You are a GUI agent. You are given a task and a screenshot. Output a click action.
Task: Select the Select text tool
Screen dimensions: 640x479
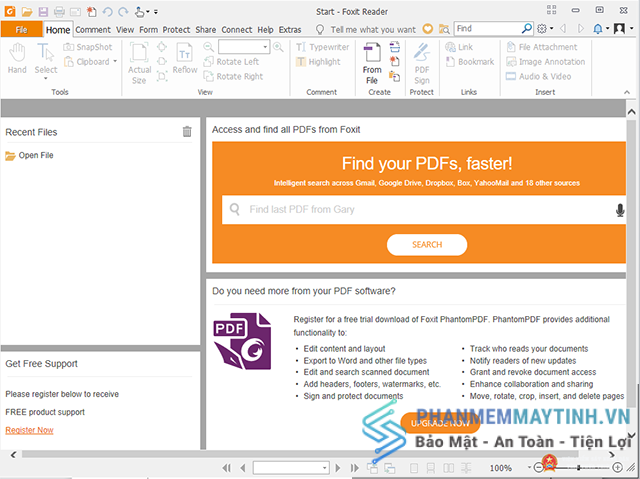(x=46, y=58)
